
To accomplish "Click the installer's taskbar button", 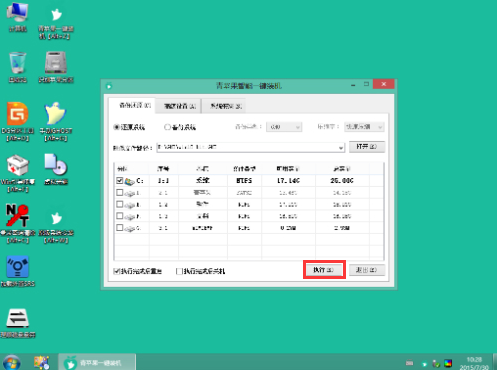I will [x=97, y=363].
